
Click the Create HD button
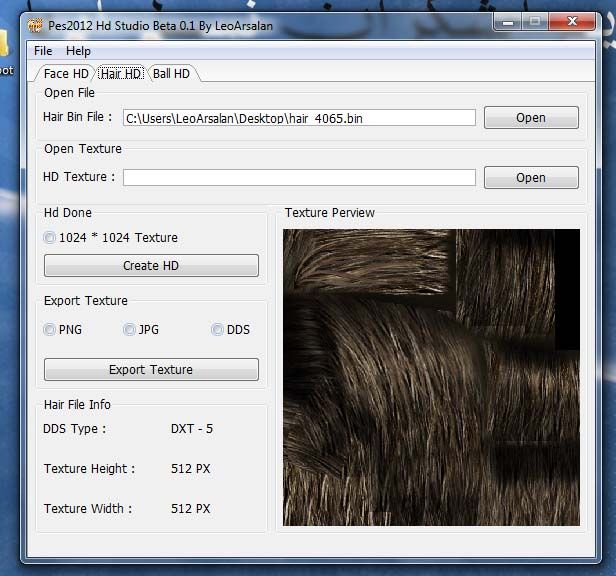pyautogui.click(x=151, y=266)
